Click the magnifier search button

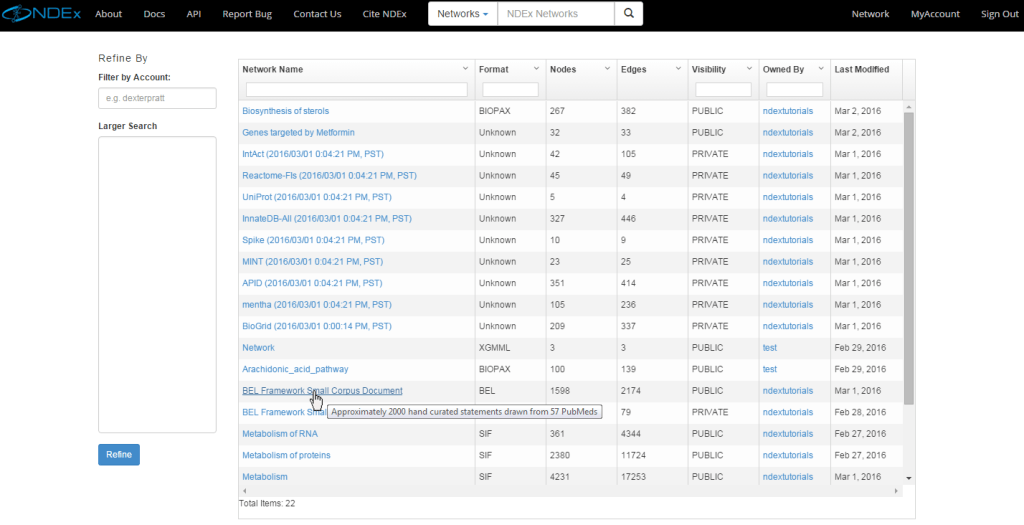[x=628, y=14]
